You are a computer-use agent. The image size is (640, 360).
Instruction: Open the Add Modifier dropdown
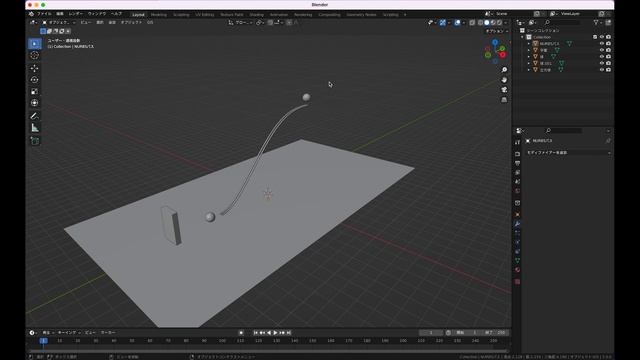click(568, 152)
